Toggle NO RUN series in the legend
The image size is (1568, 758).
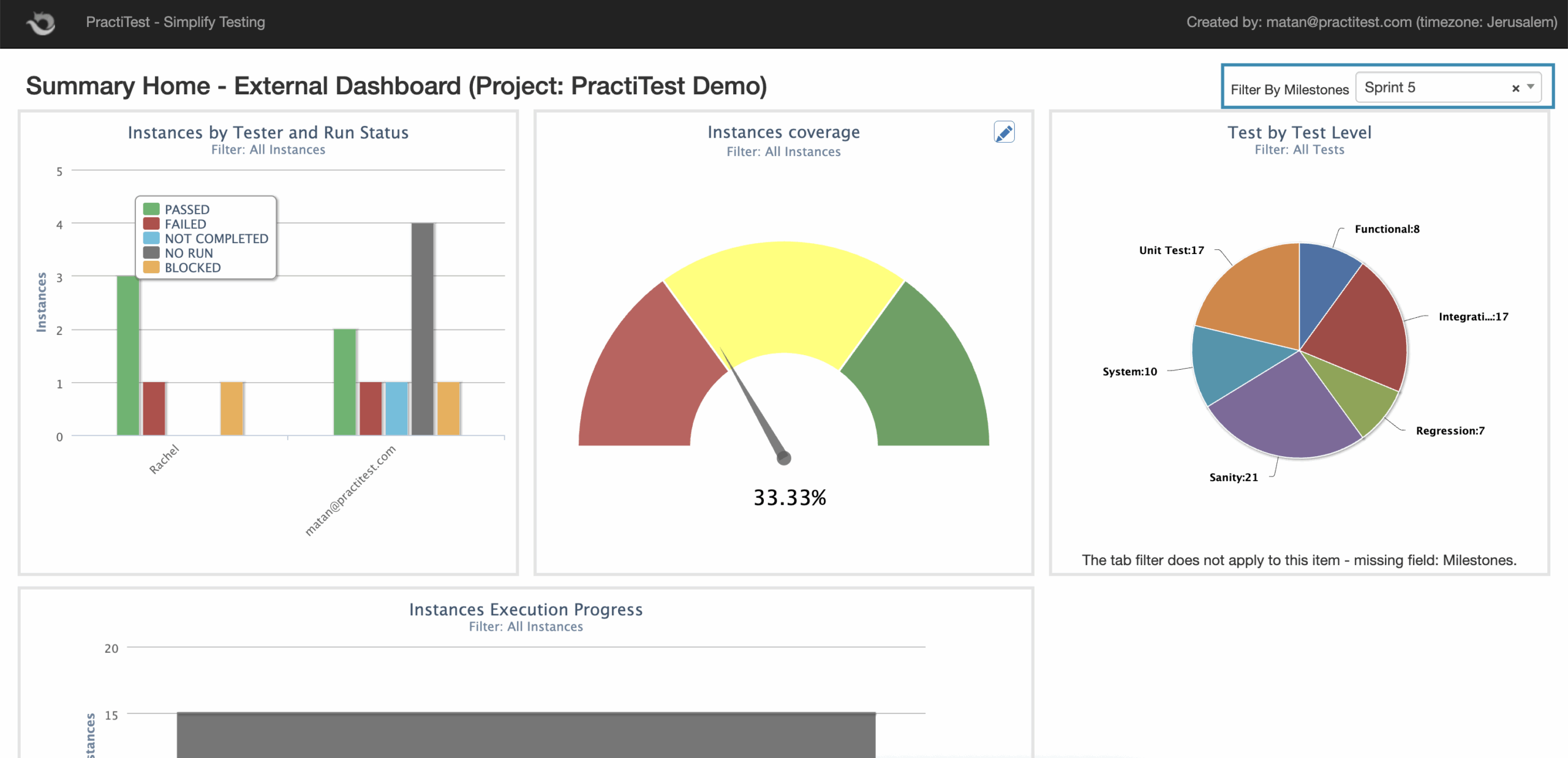point(188,253)
